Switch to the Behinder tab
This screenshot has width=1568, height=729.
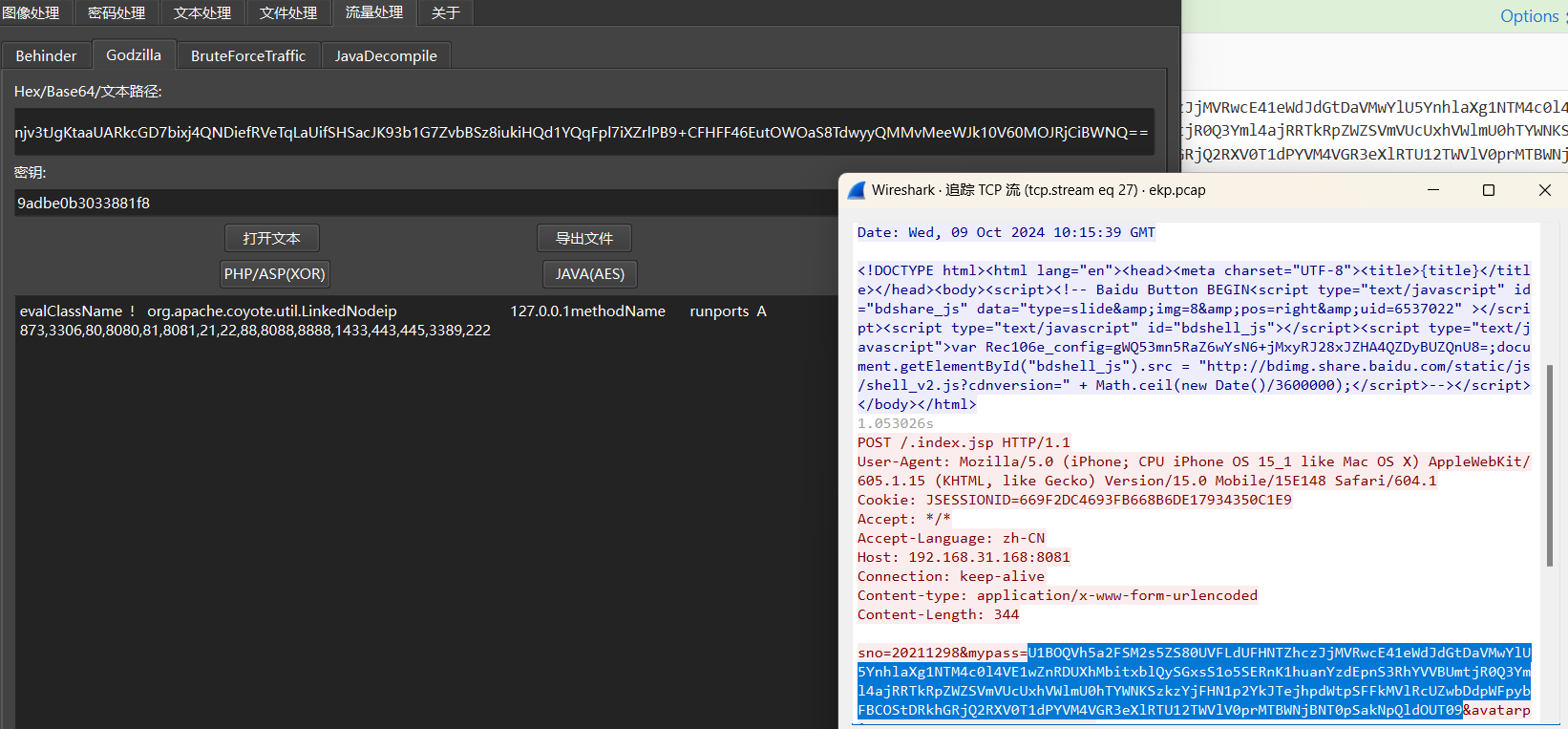tap(46, 55)
